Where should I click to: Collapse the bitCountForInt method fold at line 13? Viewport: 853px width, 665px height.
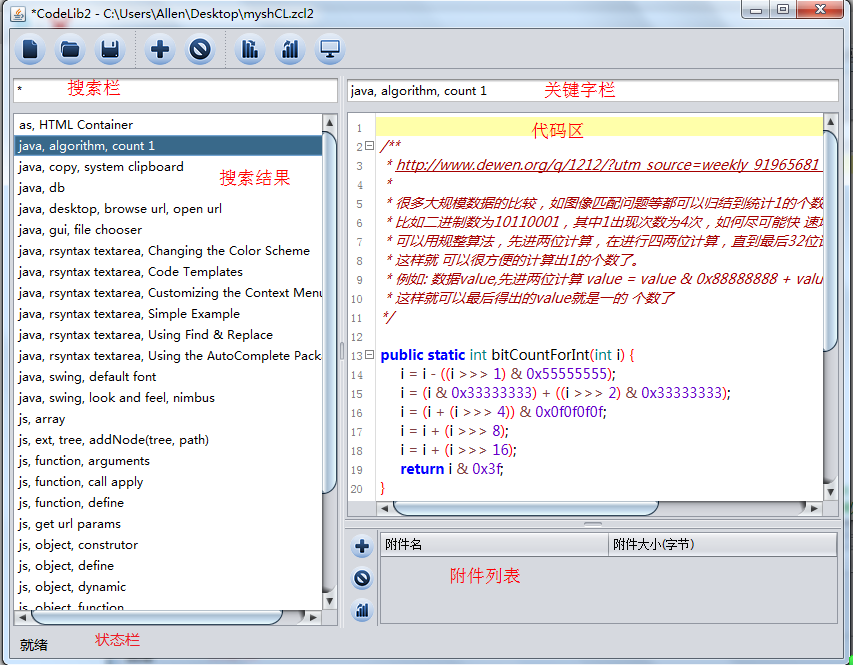[369, 355]
